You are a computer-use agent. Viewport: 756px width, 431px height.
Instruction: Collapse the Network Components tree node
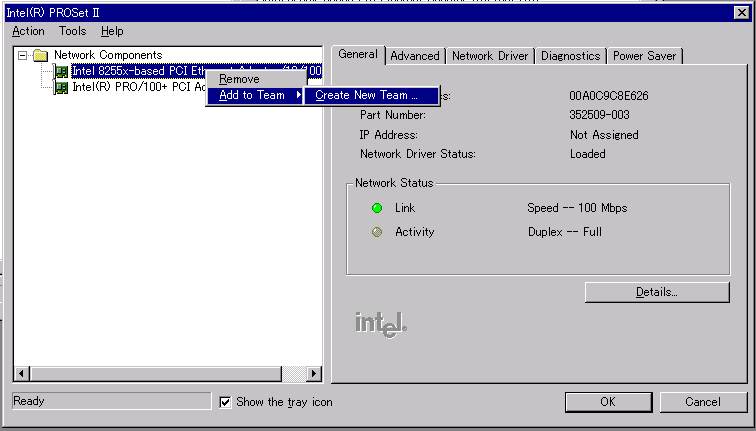pyautogui.click(x=22, y=55)
